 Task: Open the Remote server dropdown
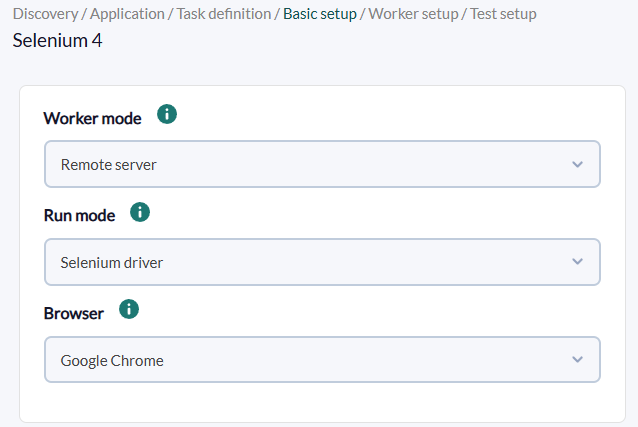(322, 164)
